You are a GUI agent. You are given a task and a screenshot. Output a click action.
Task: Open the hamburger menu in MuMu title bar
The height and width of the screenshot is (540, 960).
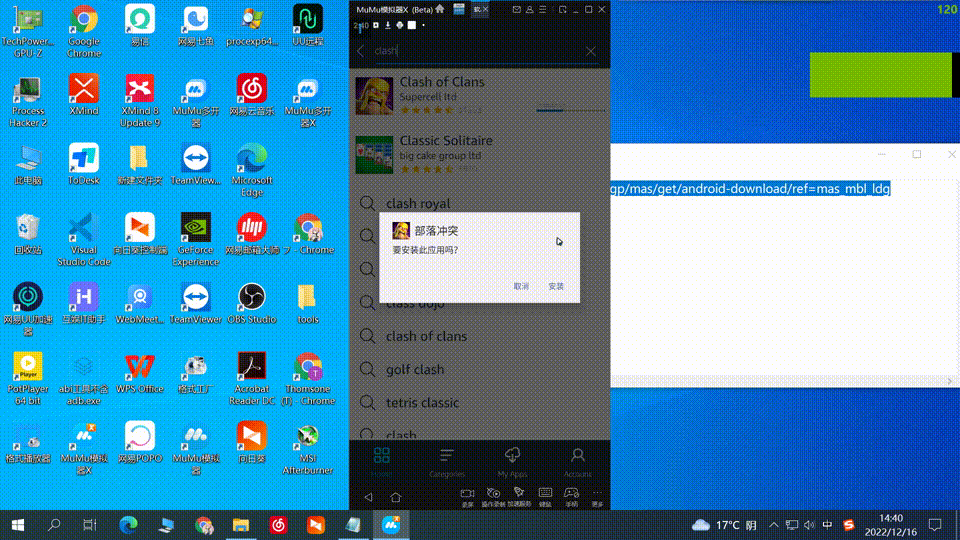click(x=542, y=9)
